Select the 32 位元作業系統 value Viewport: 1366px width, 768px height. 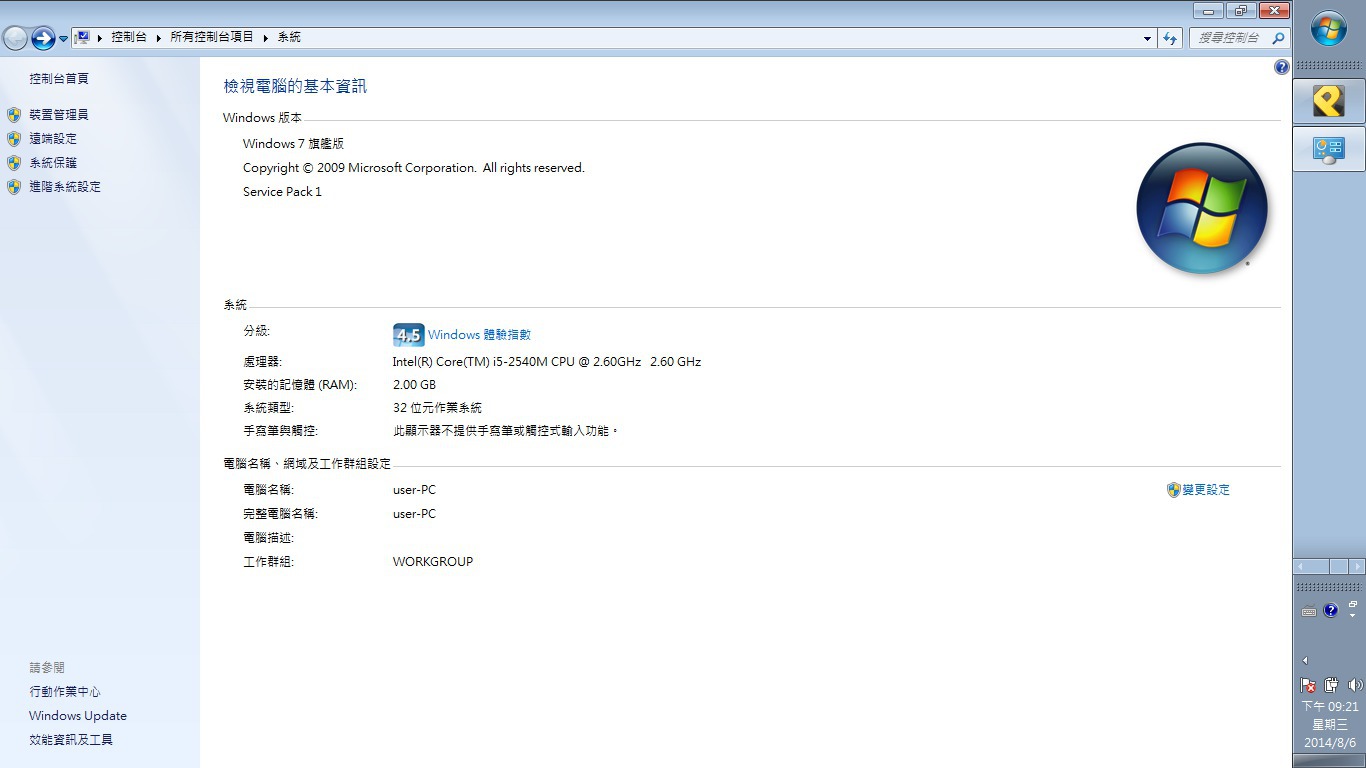pyautogui.click(x=437, y=408)
